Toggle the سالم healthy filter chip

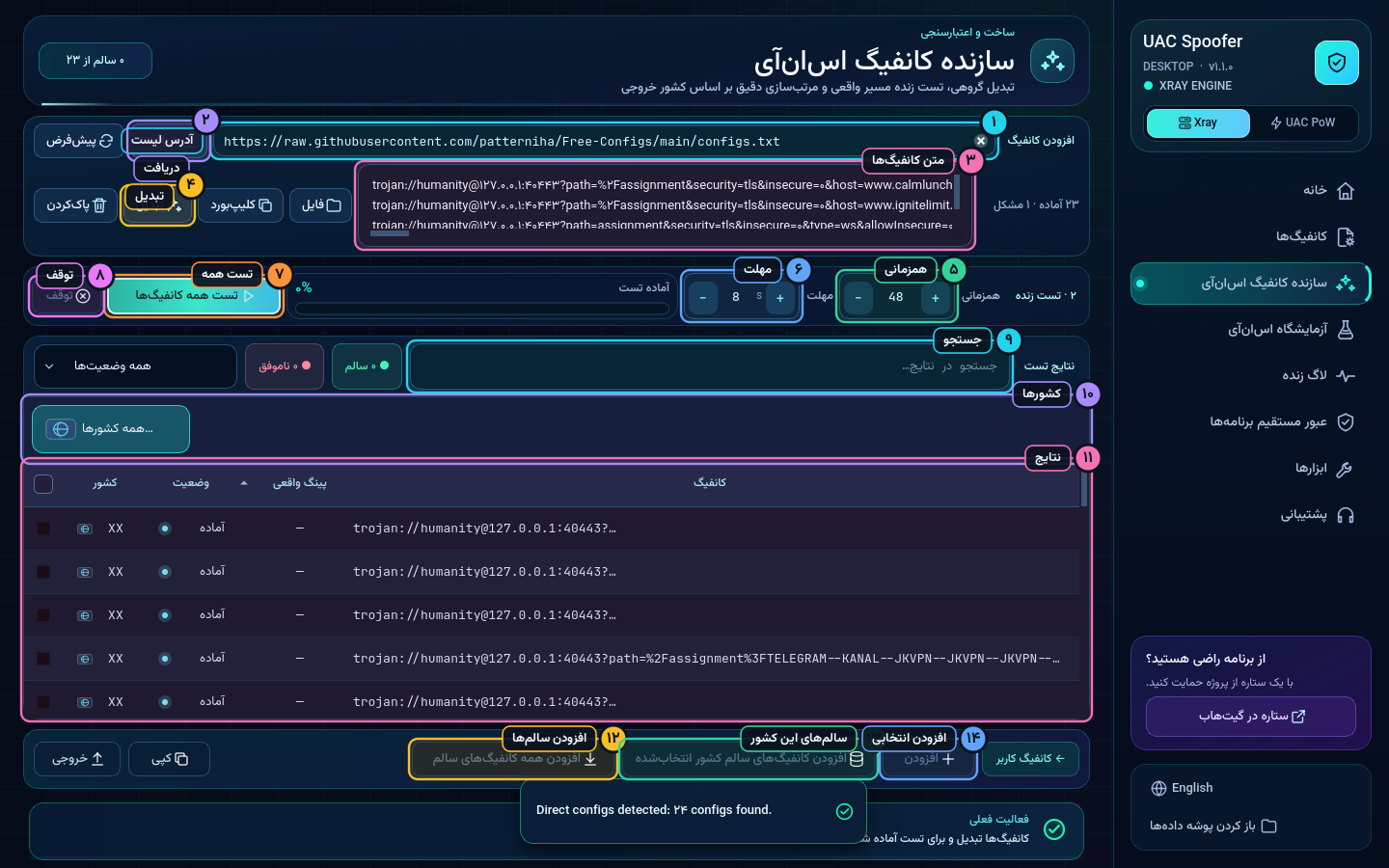coord(367,366)
